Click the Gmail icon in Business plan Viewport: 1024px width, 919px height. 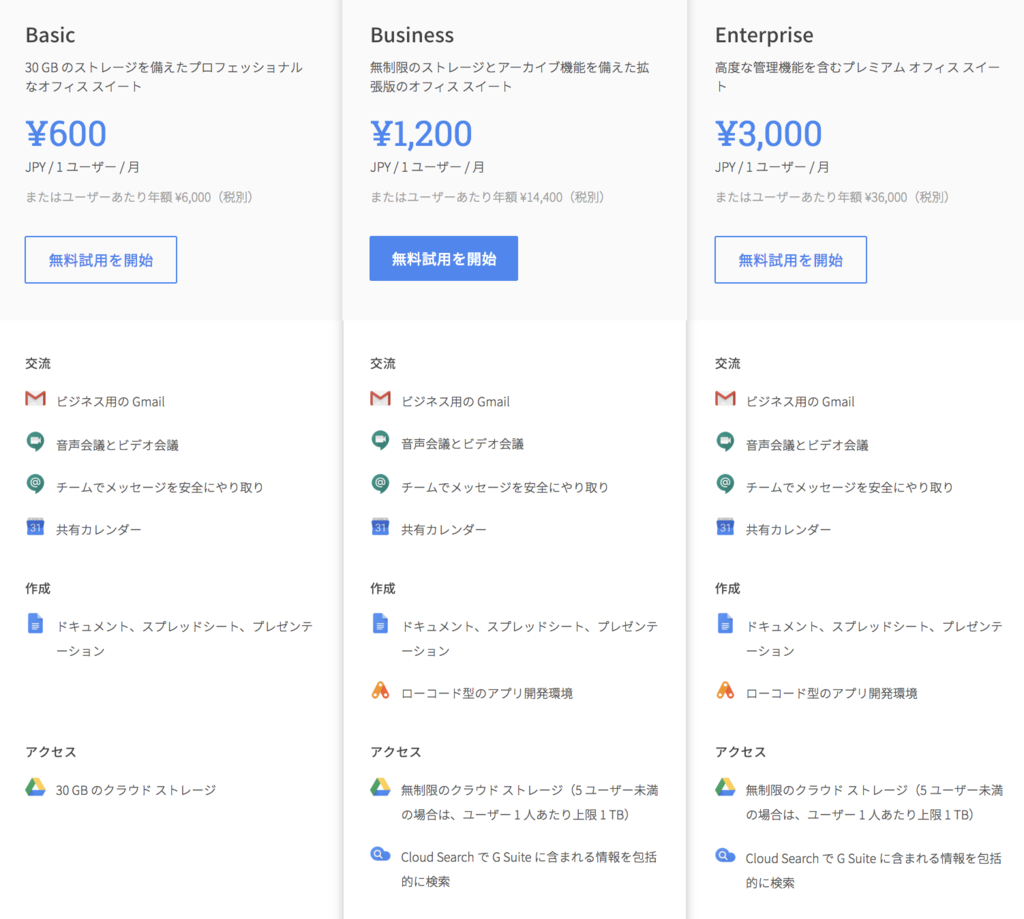(x=380, y=398)
